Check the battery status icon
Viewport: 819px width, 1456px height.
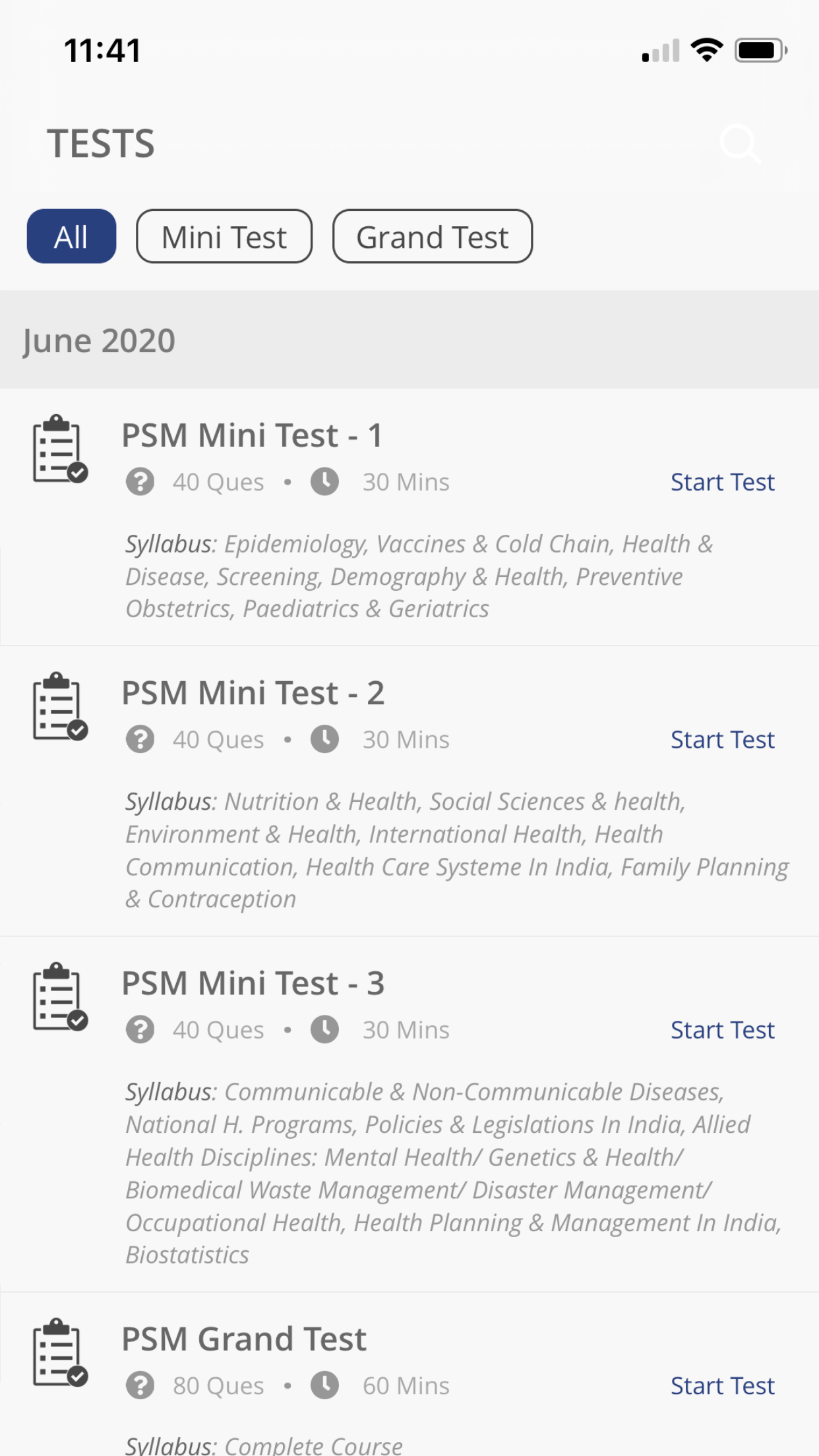pos(761,50)
